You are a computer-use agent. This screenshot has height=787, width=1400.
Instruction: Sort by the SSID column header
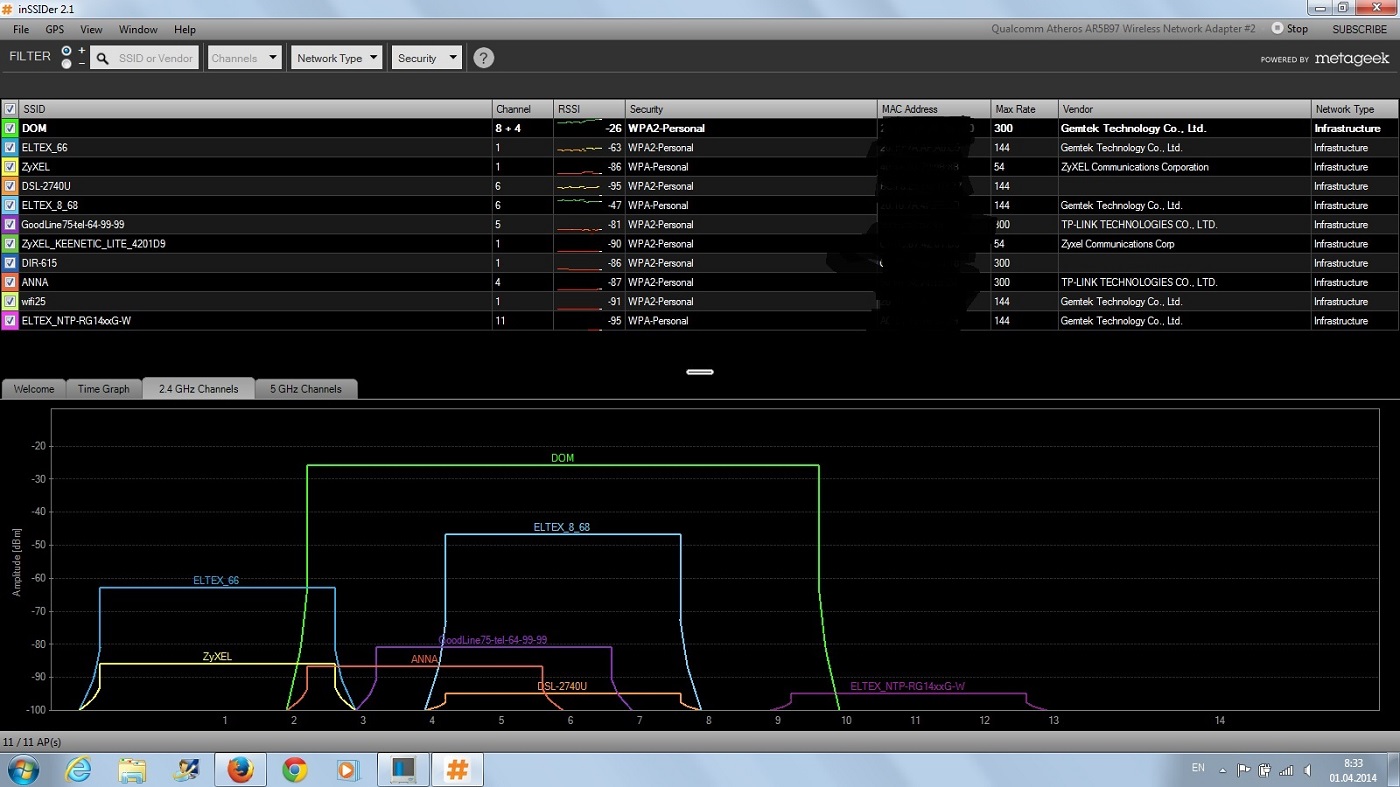[256, 109]
